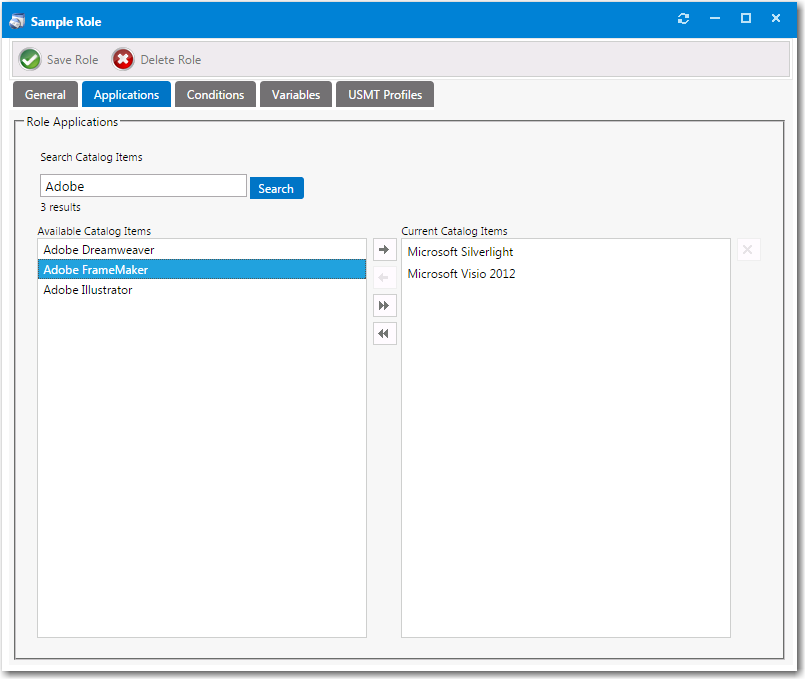This screenshot has height=679, width=805.
Task: Click the double left arrow to remove all
Action: tap(384, 333)
